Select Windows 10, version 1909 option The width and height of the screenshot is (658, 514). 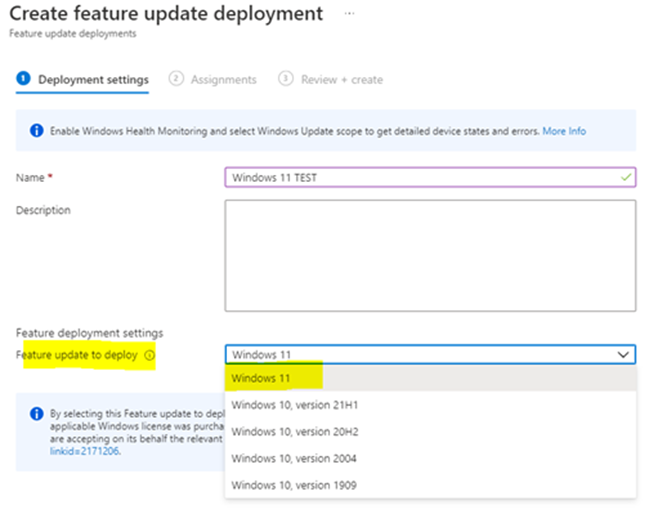[431, 485]
